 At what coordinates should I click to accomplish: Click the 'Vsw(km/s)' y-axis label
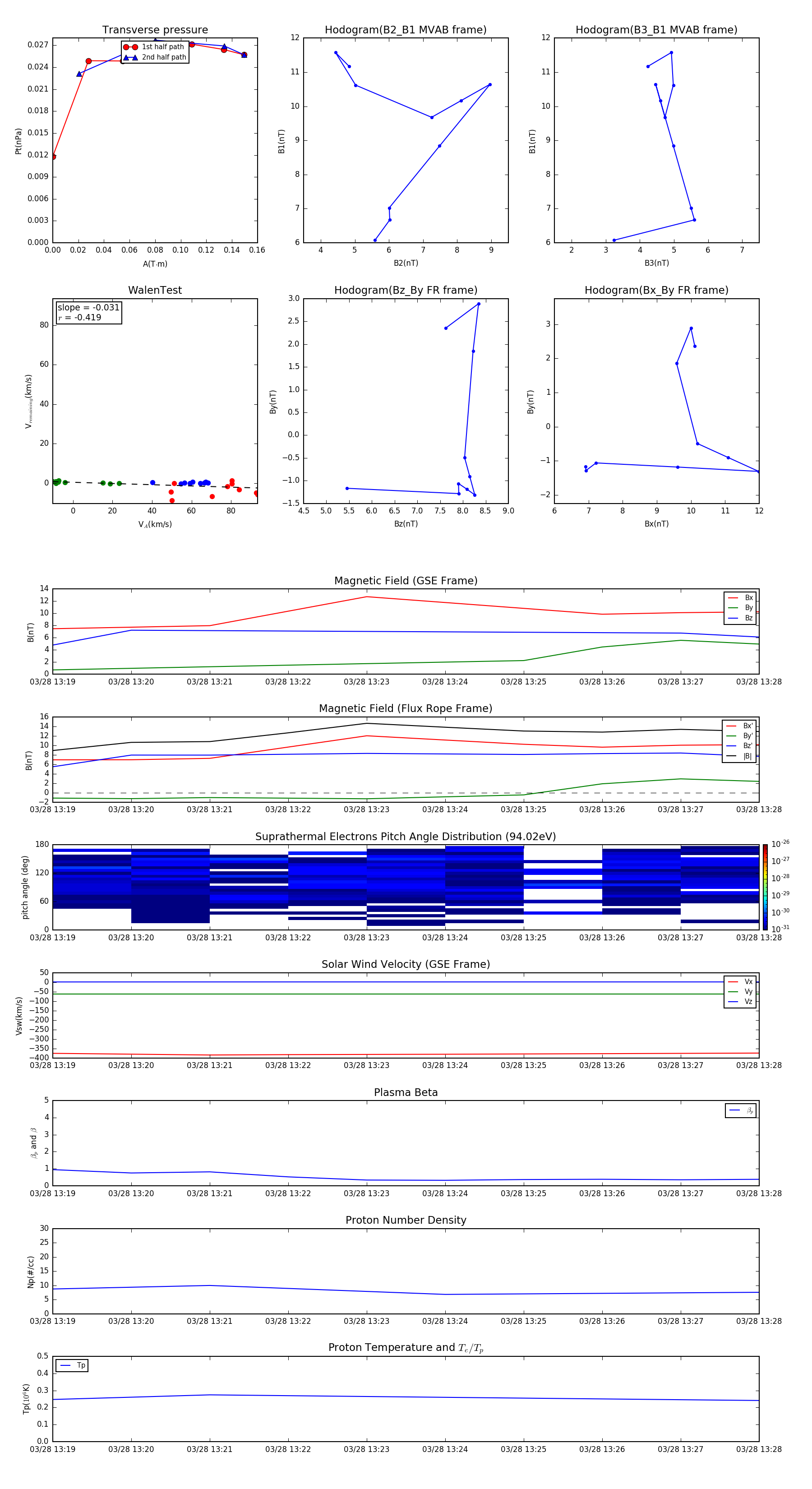pyautogui.click(x=18, y=1015)
